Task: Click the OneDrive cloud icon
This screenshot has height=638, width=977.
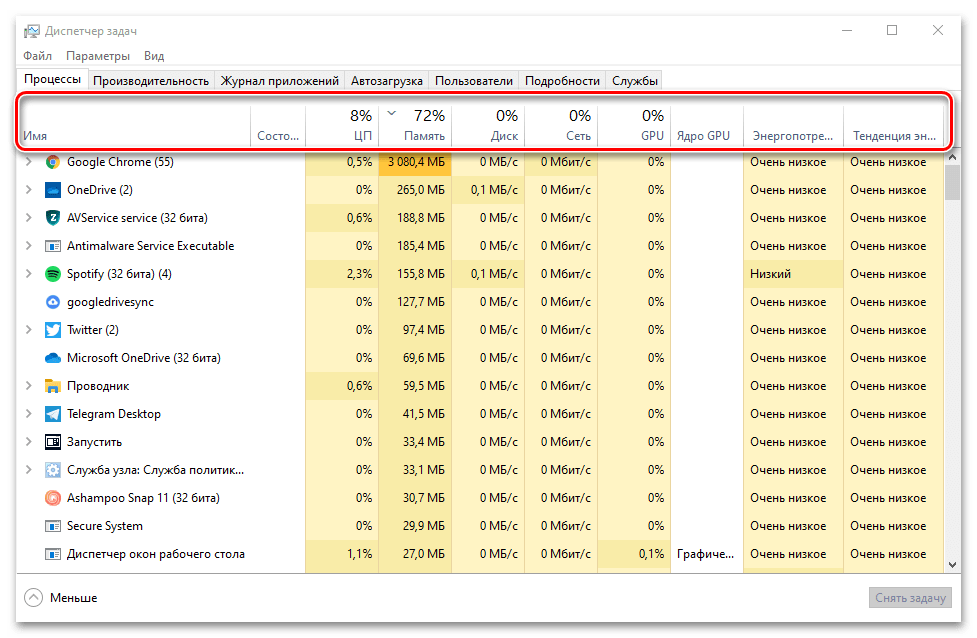Action: tap(53, 190)
